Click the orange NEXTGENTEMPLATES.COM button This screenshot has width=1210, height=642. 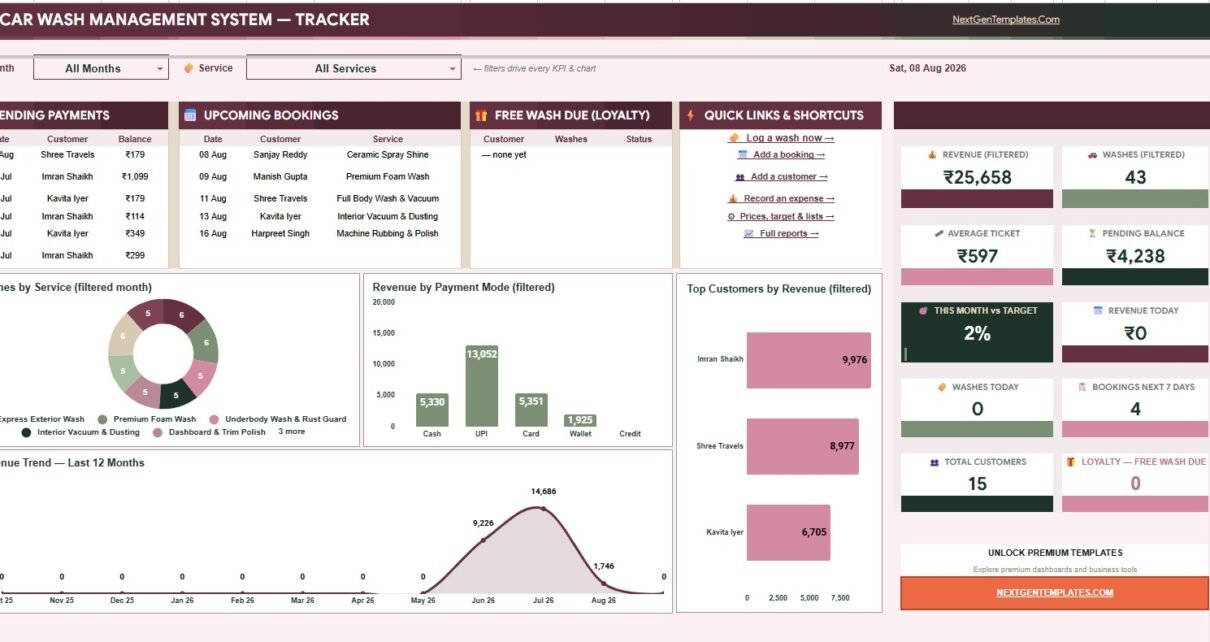1054,593
